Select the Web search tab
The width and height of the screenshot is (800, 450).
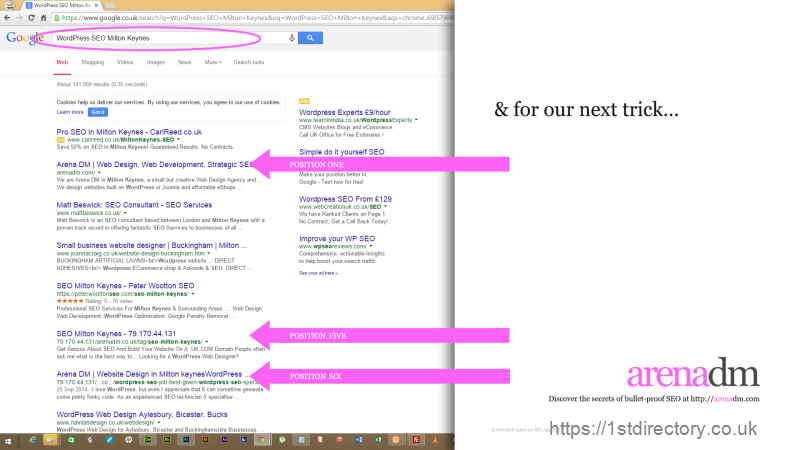point(62,62)
